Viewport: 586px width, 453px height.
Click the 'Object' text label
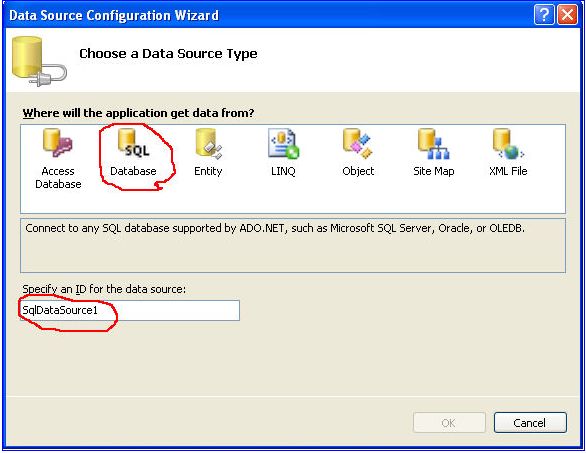point(358,171)
